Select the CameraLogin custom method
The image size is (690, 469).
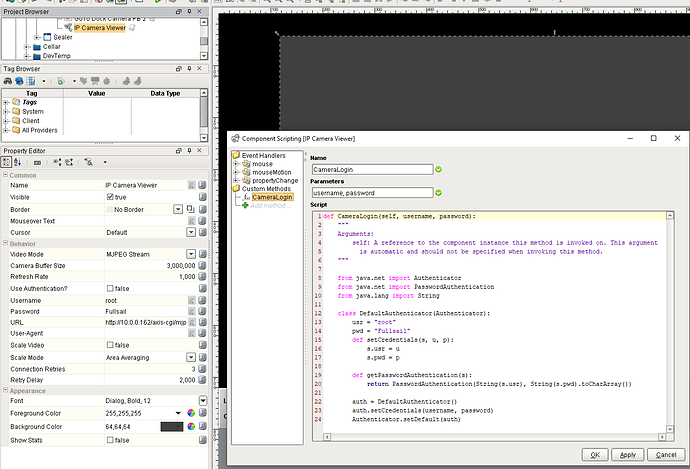tap(272, 197)
